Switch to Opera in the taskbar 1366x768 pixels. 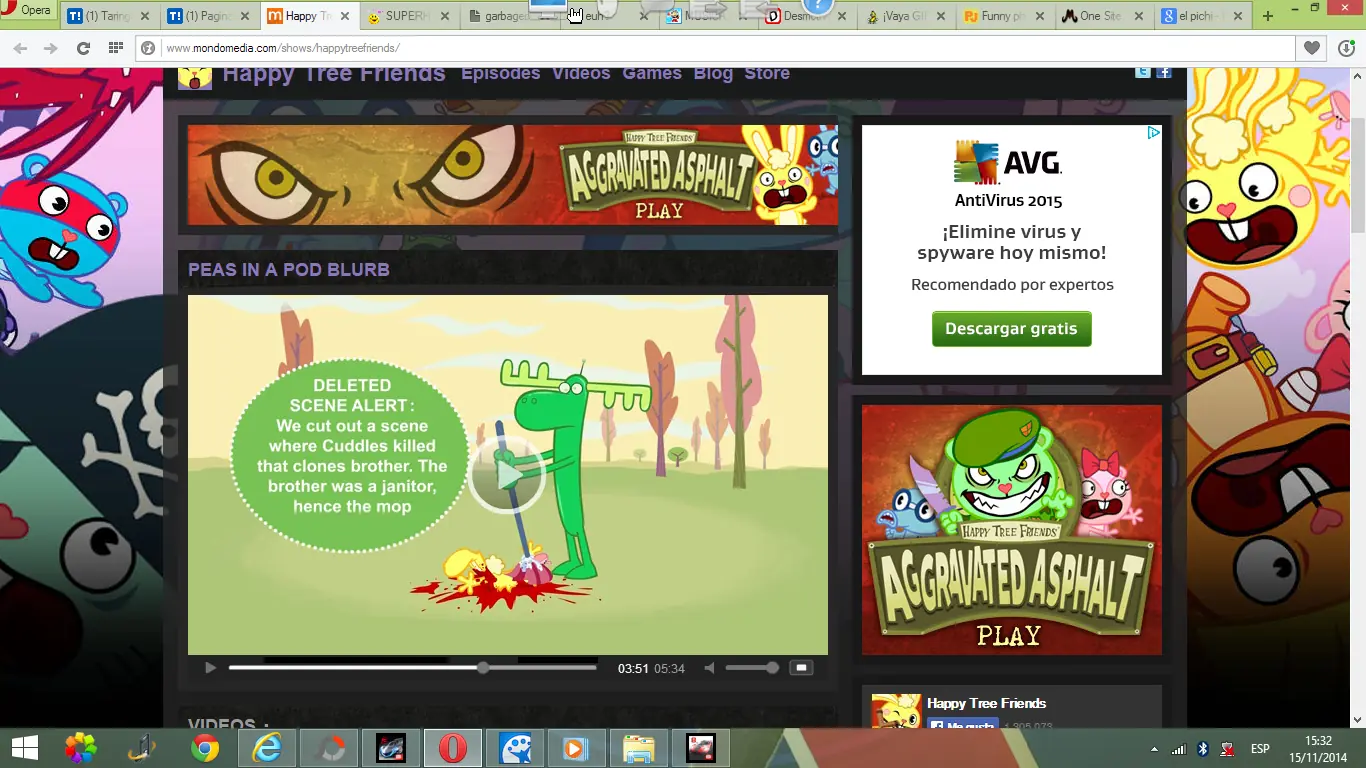tap(453, 748)
